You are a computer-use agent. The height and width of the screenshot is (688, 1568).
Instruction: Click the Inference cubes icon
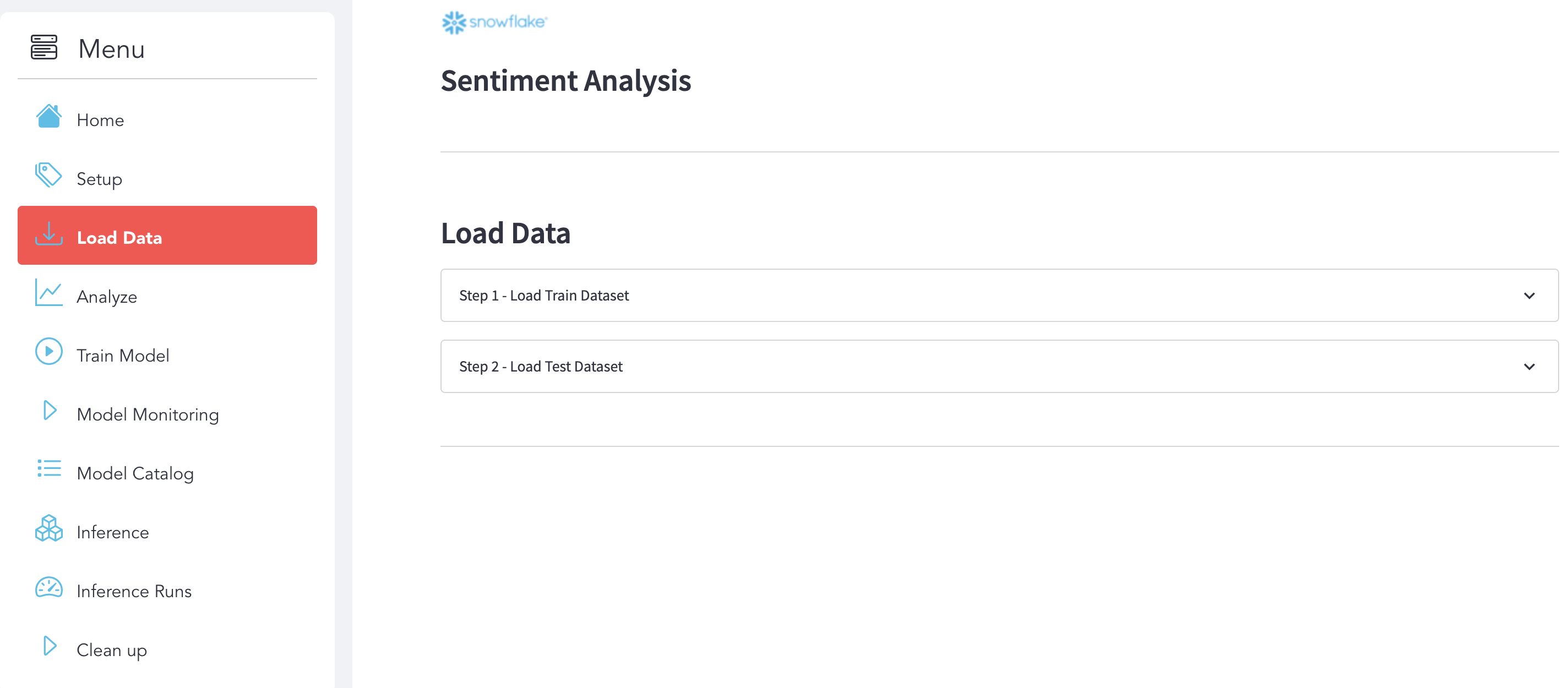[x=48, y=528]
